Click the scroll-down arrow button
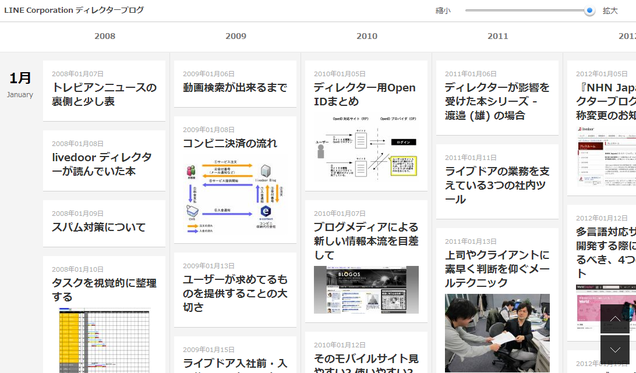The width and height of the screenshot is (636, 373). tap(615, 349)
